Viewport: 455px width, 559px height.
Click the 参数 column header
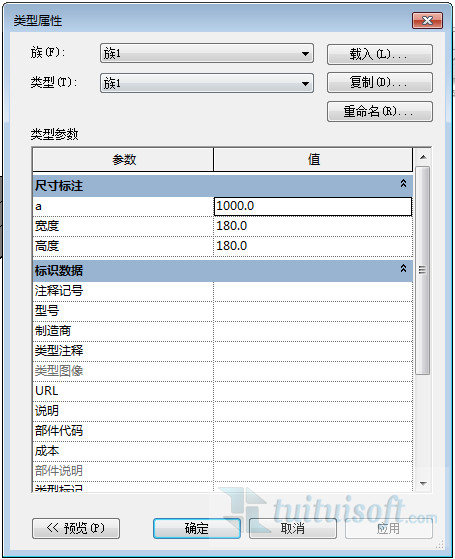(123, 160)
